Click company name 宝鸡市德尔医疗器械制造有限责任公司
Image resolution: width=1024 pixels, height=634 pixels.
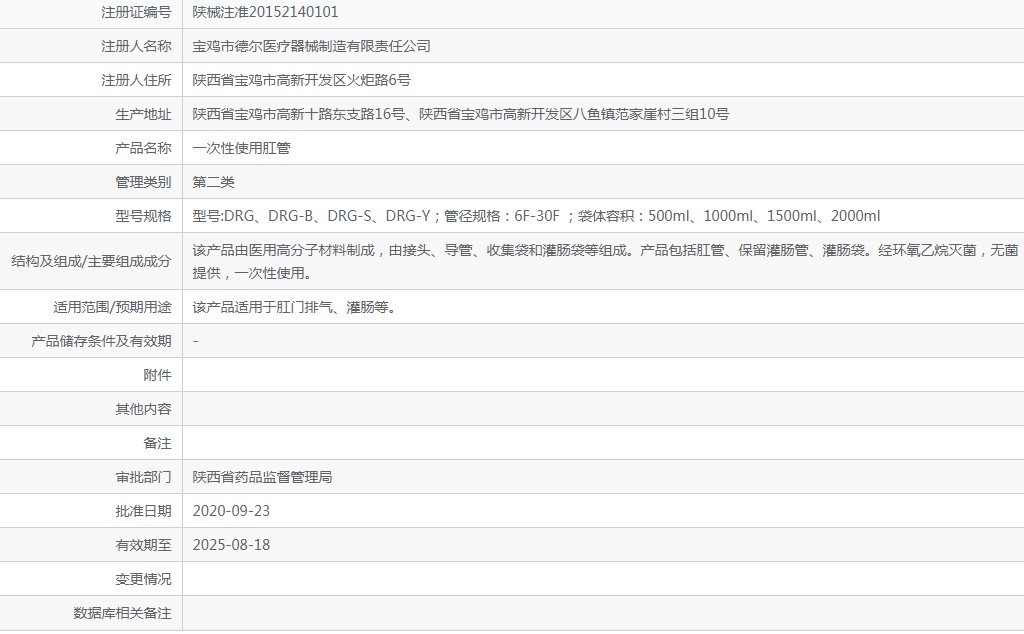coord(312,46)
